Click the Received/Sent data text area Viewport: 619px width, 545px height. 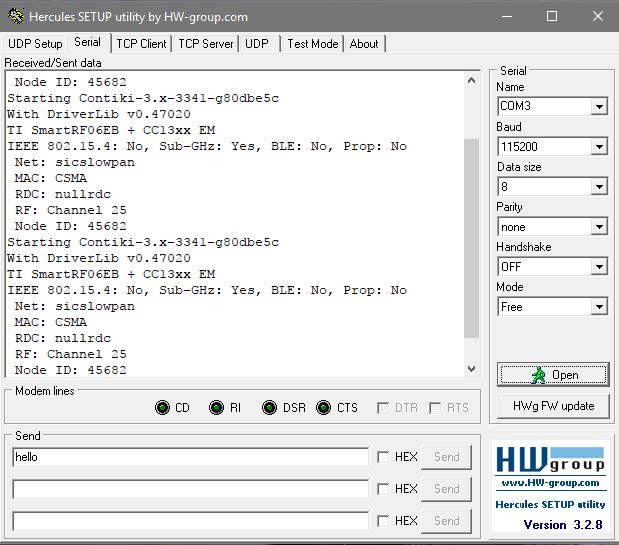pos(235,224)
